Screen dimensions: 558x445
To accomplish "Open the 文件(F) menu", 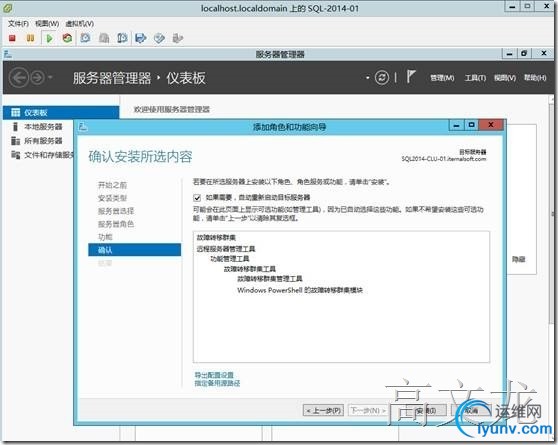I will 19,23.
